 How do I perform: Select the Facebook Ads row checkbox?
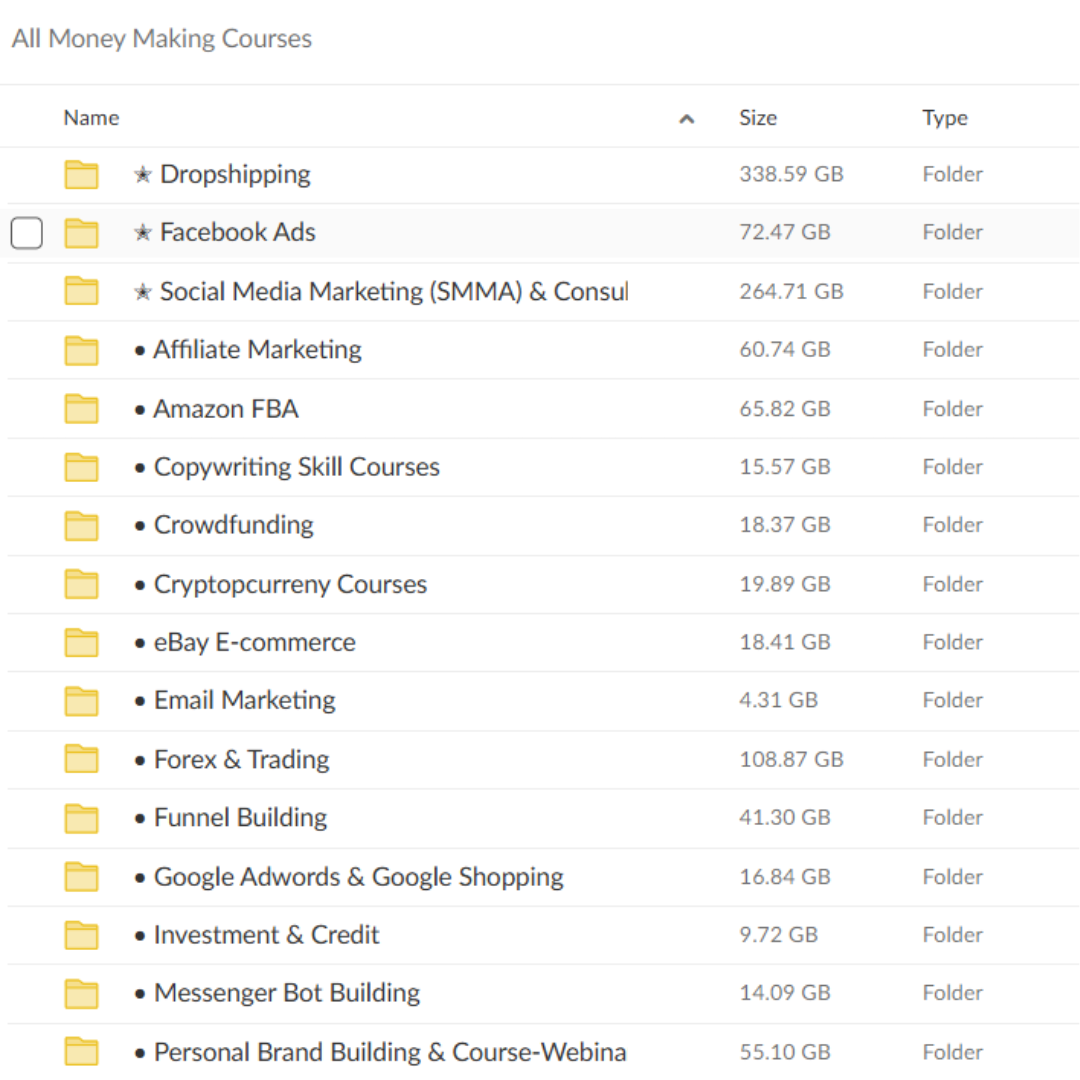pos(26,232)
